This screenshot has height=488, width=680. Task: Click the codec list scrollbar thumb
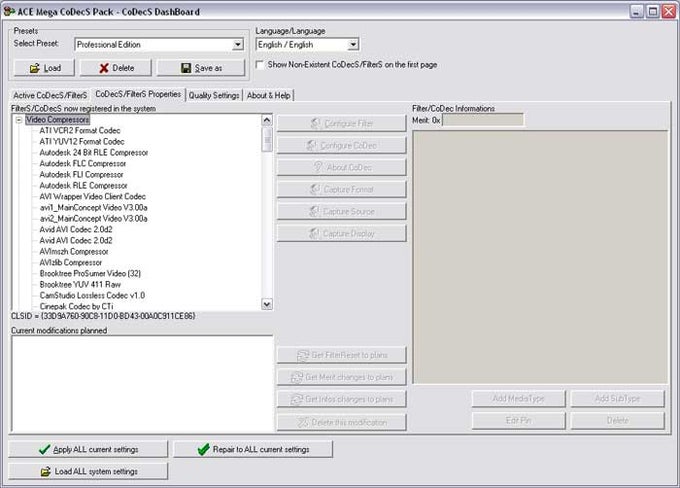pyautogui.click(x=267, y=139)
